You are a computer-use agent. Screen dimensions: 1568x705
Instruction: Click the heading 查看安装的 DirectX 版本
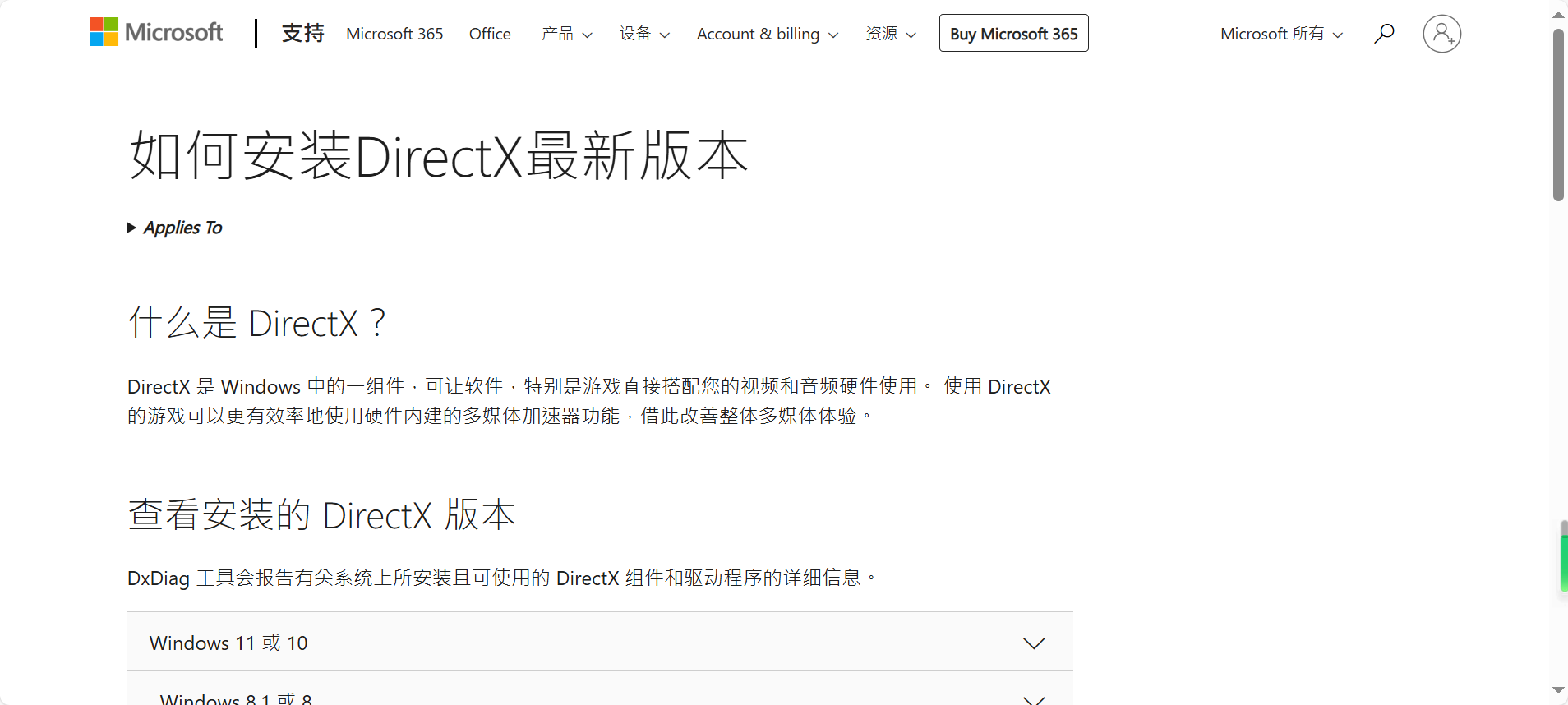[322, 515]
